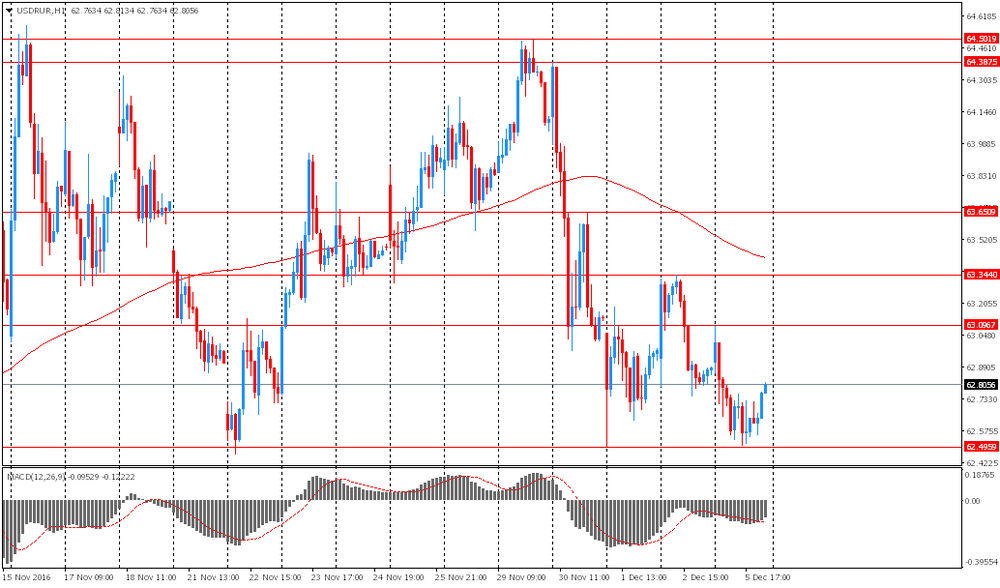
Task: Click the 29 Nov 09:00 time label
Action: 523,577
